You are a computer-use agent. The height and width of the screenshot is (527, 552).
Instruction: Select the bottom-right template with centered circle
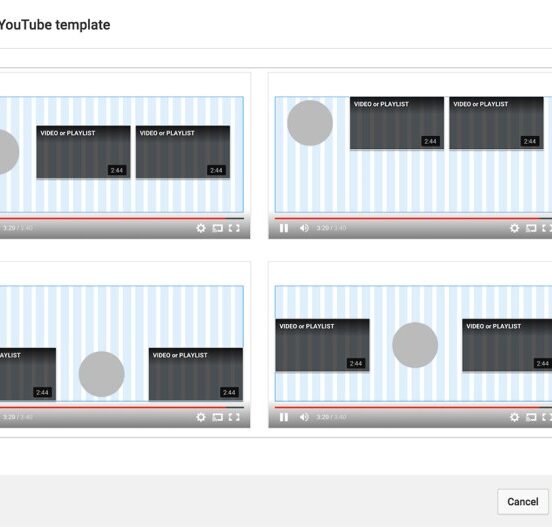pos(410,345)
